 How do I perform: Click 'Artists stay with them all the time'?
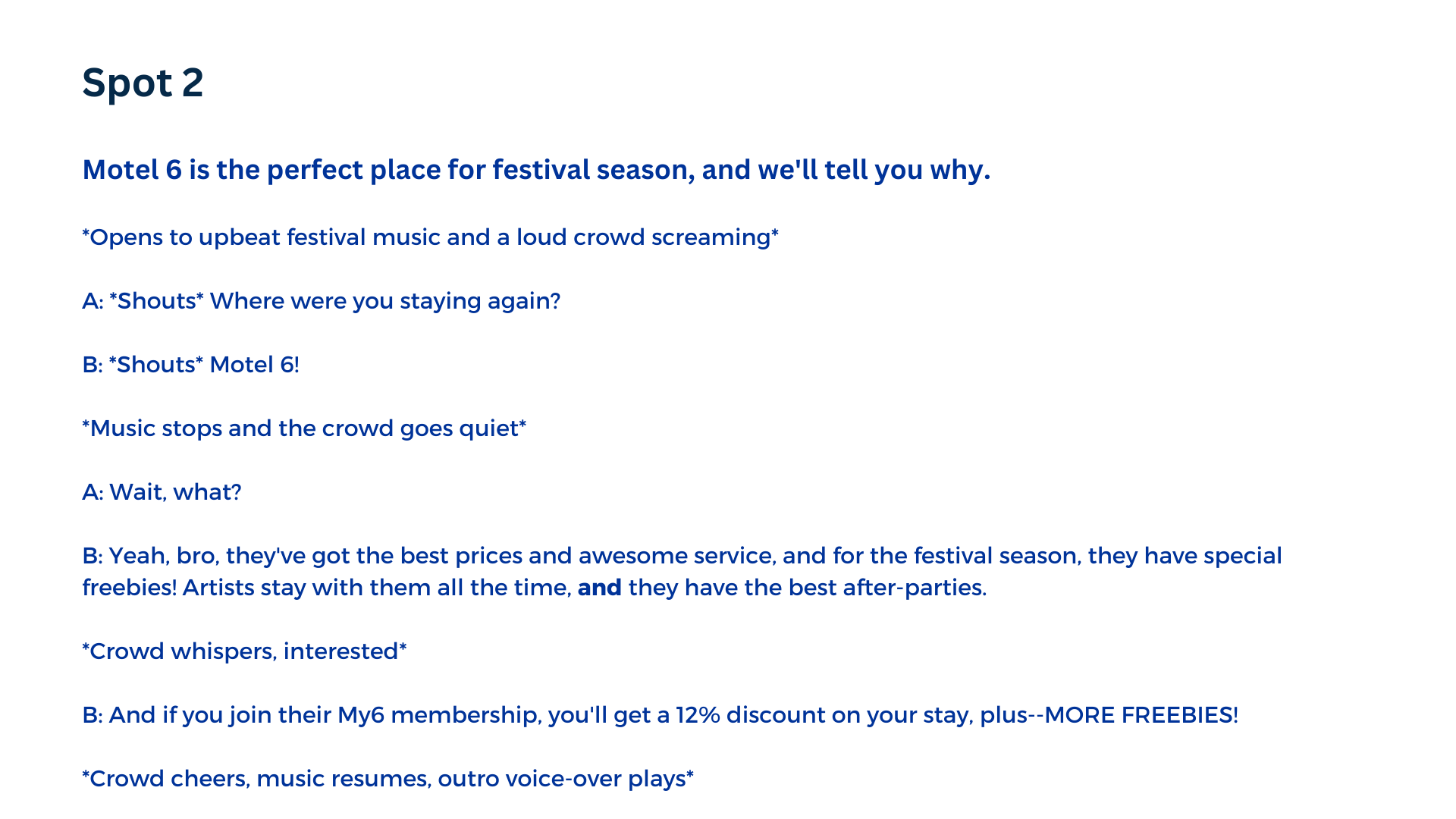coord(376,588)
